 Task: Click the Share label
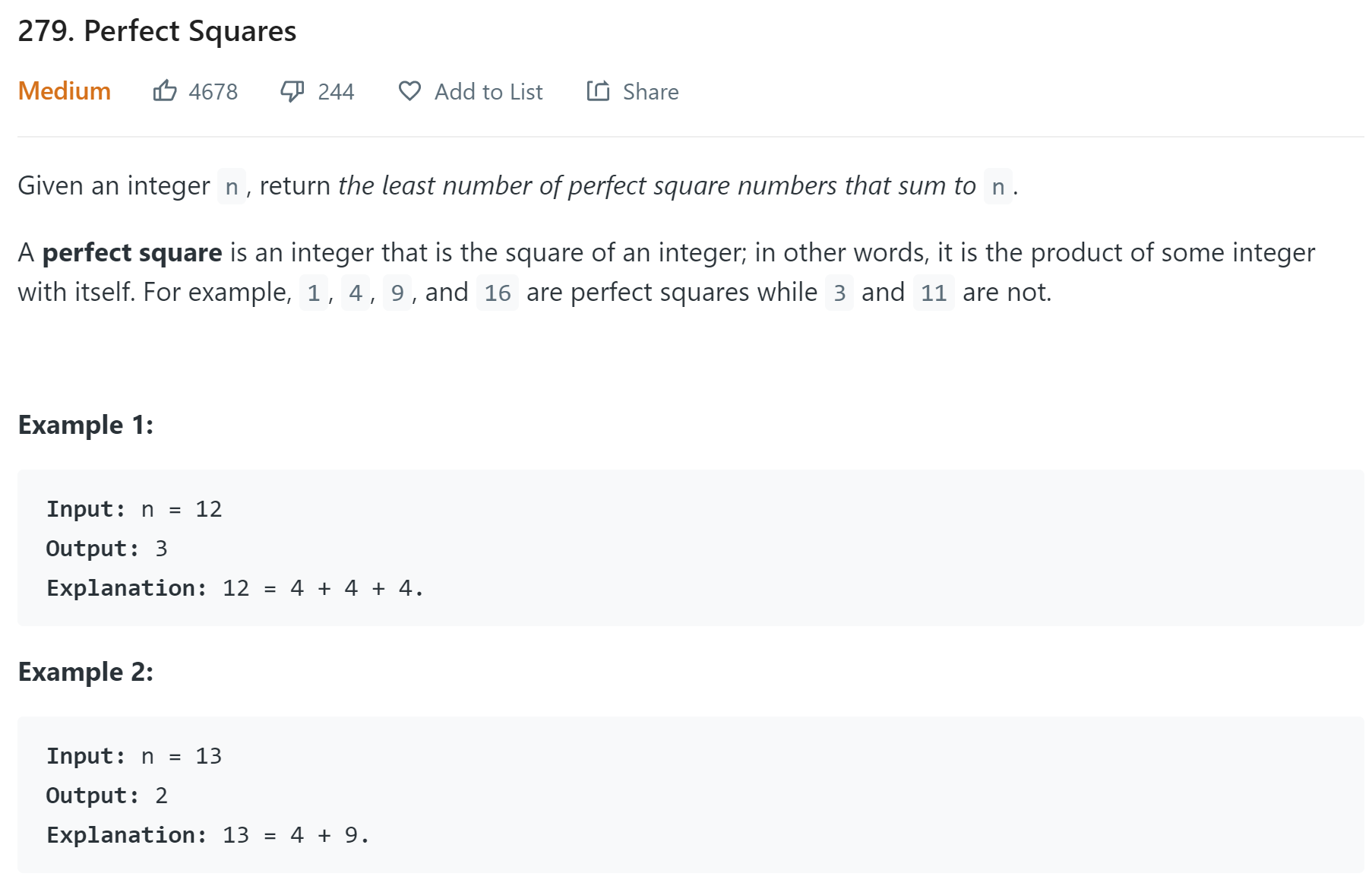[651, 92]
